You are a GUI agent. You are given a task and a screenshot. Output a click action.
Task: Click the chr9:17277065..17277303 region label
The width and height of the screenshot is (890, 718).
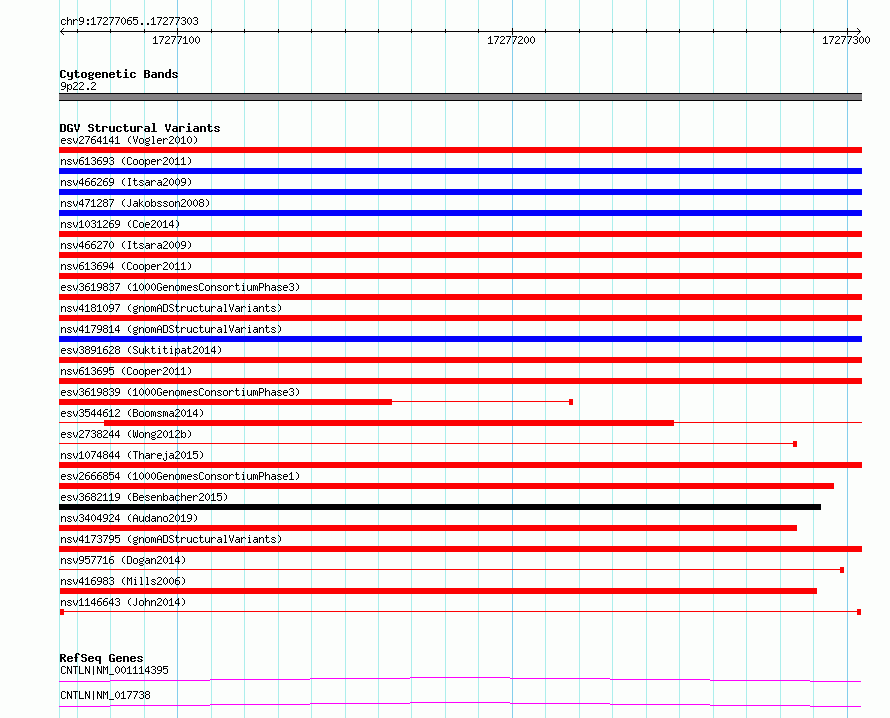tap(129, 21)
